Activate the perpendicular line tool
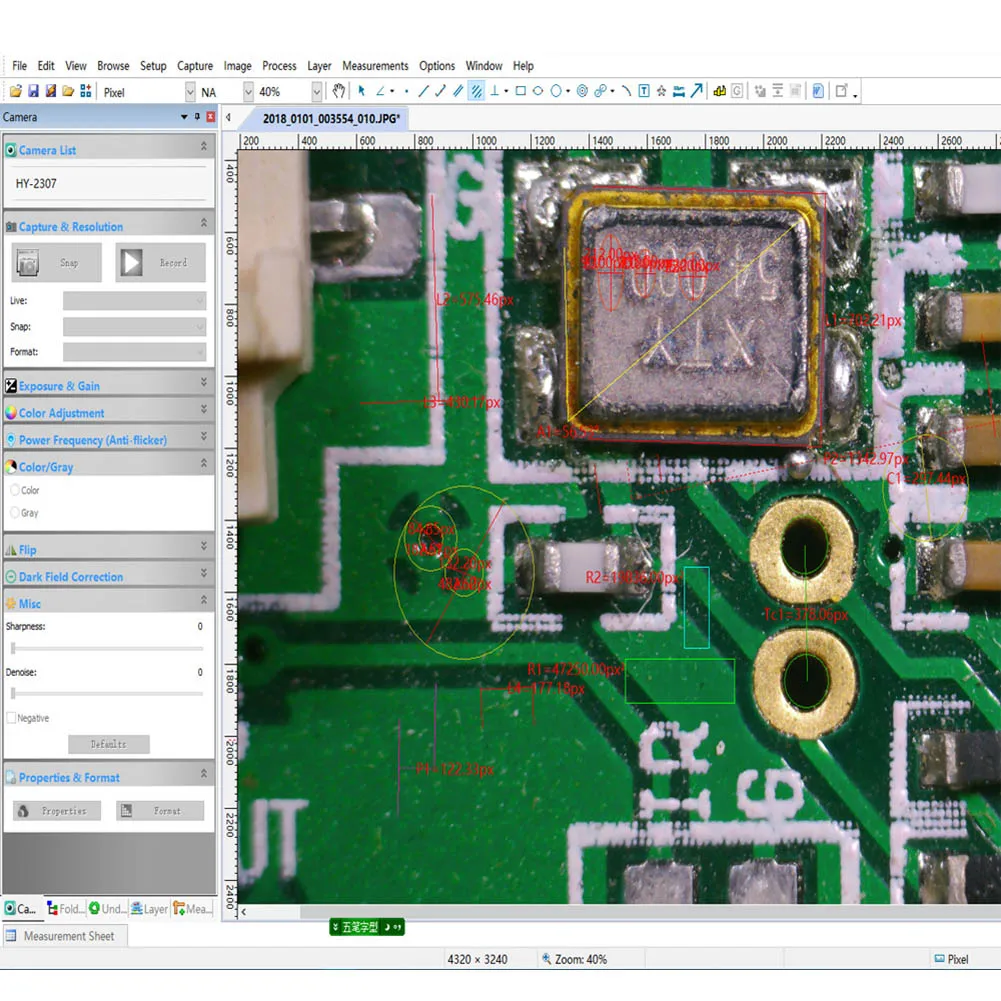The image size is (1001, 1001). 494,91
